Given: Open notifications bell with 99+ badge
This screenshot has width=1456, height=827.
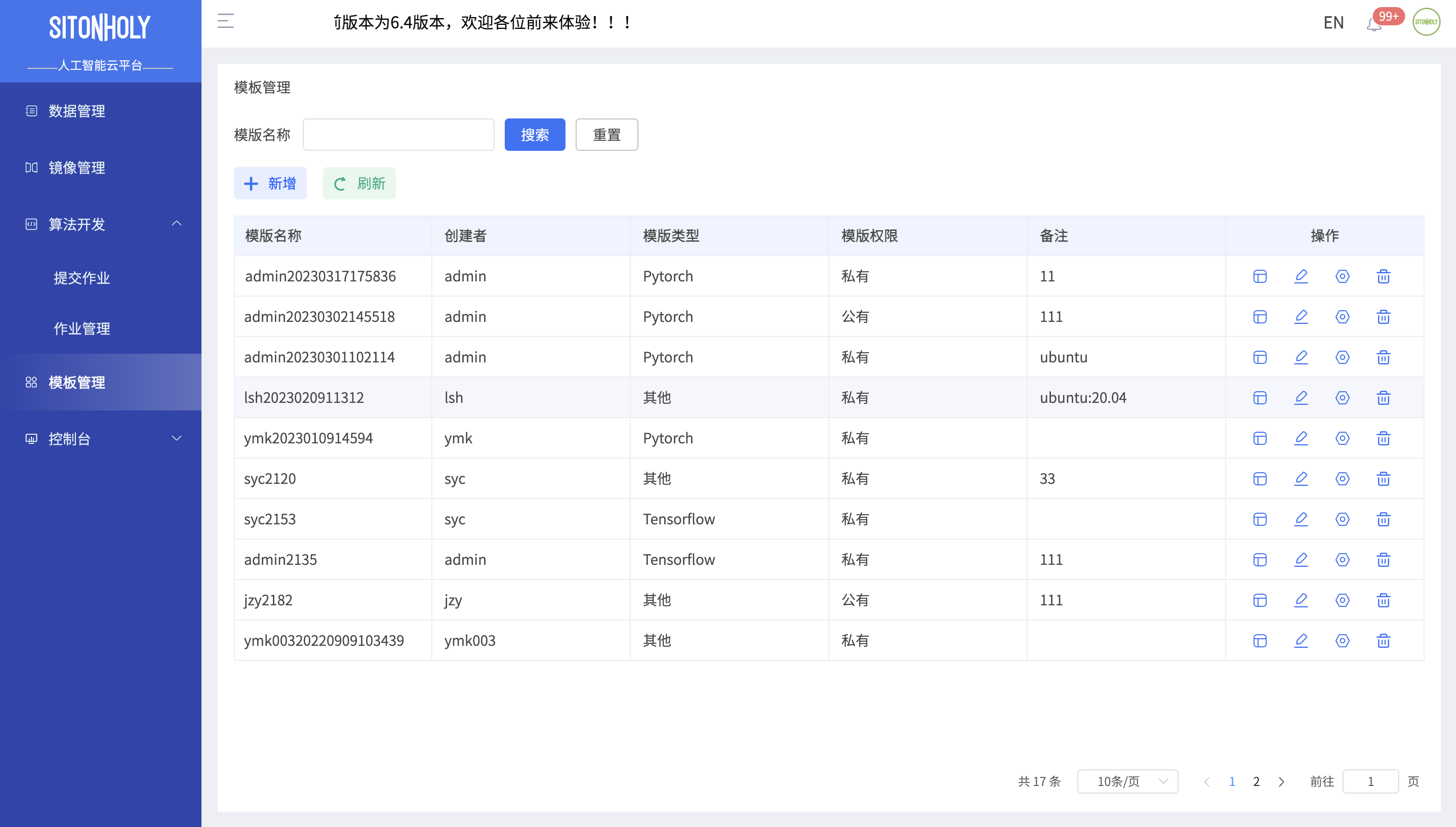Looking at the screenshot, I should click(x=1373, y=24).
